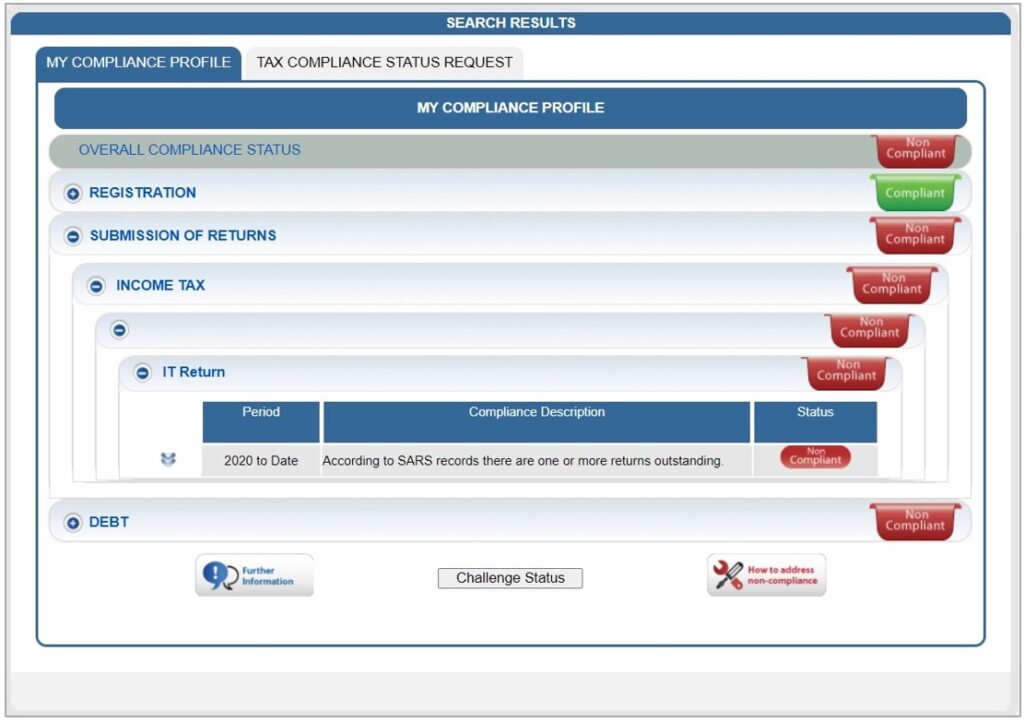
Task: Click Submission of Returns Non Compliant badge
Action: click(915, 235)
